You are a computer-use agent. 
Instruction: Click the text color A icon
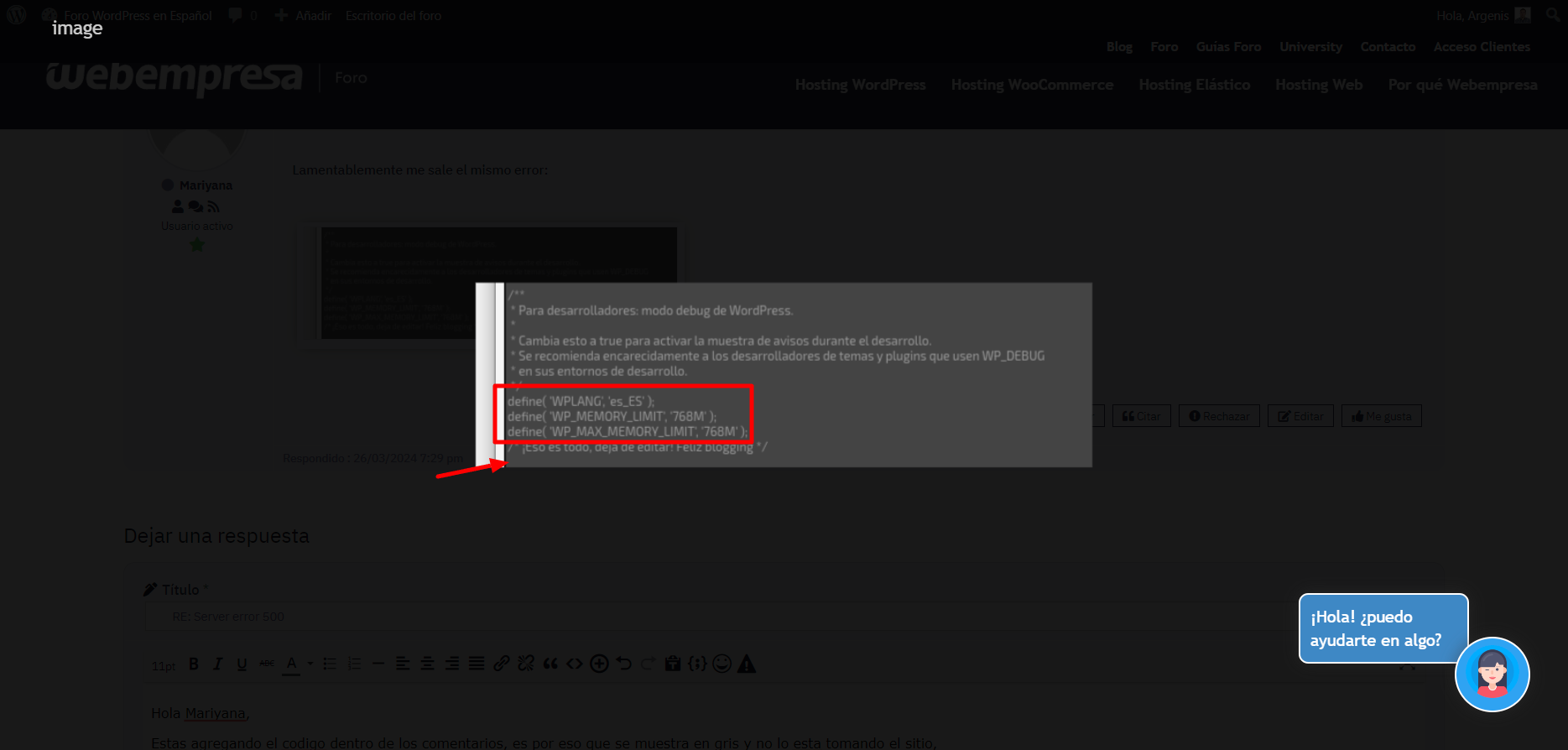[x=291, y=664]
